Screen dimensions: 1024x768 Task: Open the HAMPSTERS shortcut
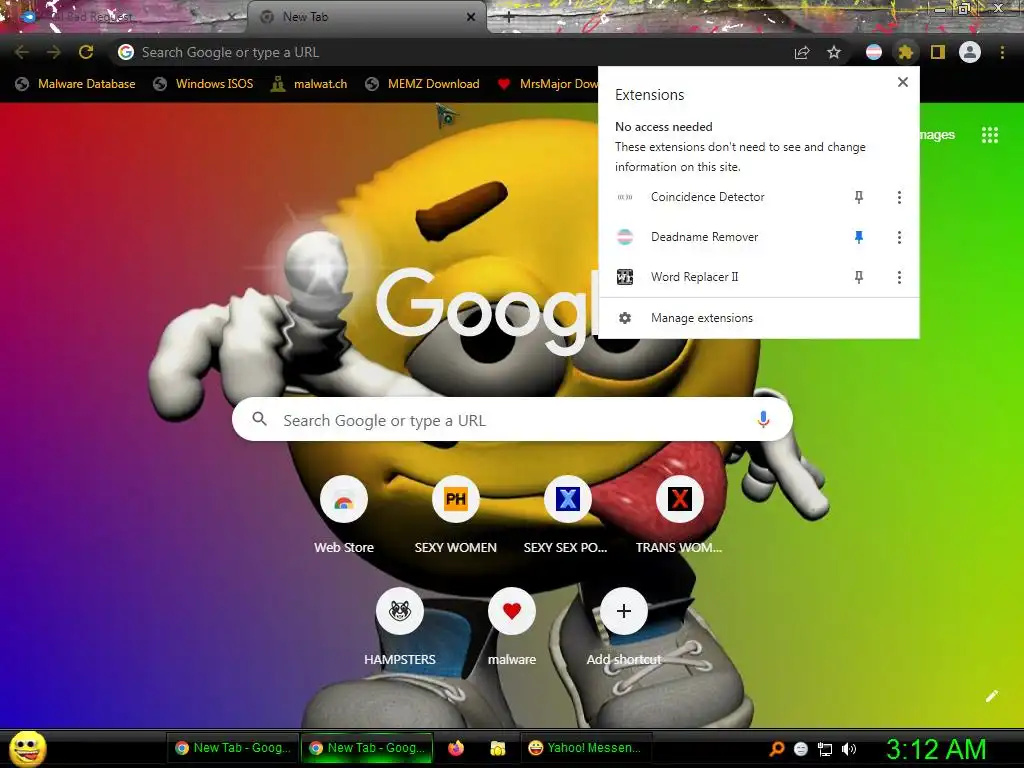pyautogui.click(x=400, y=627)
